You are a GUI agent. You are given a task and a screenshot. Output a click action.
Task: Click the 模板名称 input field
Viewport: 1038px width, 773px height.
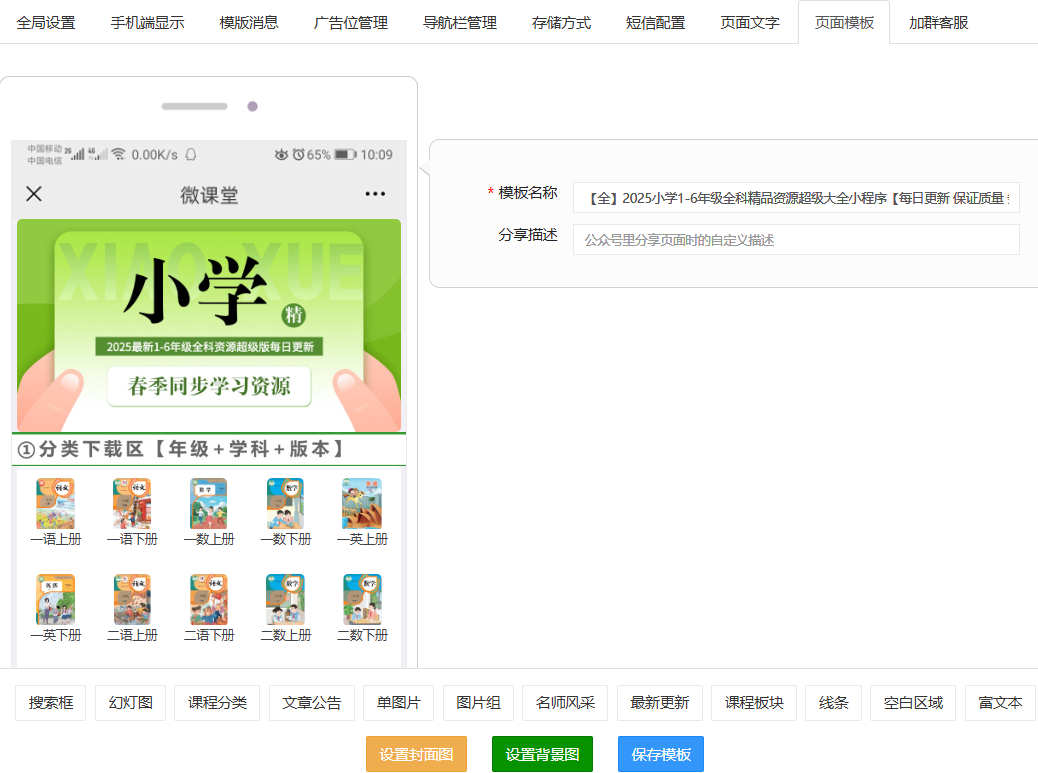795,198
